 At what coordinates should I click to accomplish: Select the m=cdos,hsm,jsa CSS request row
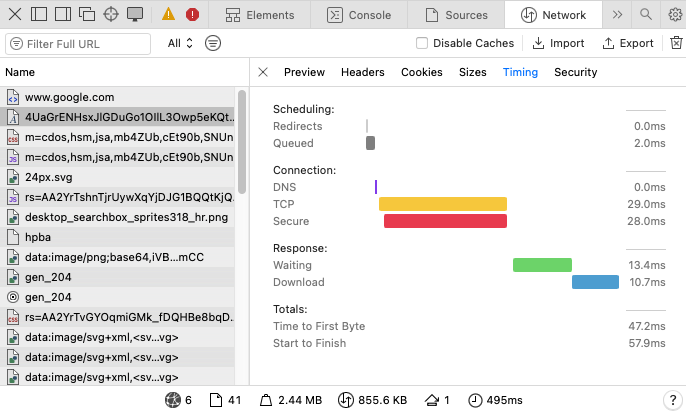[x=117, y=137]
